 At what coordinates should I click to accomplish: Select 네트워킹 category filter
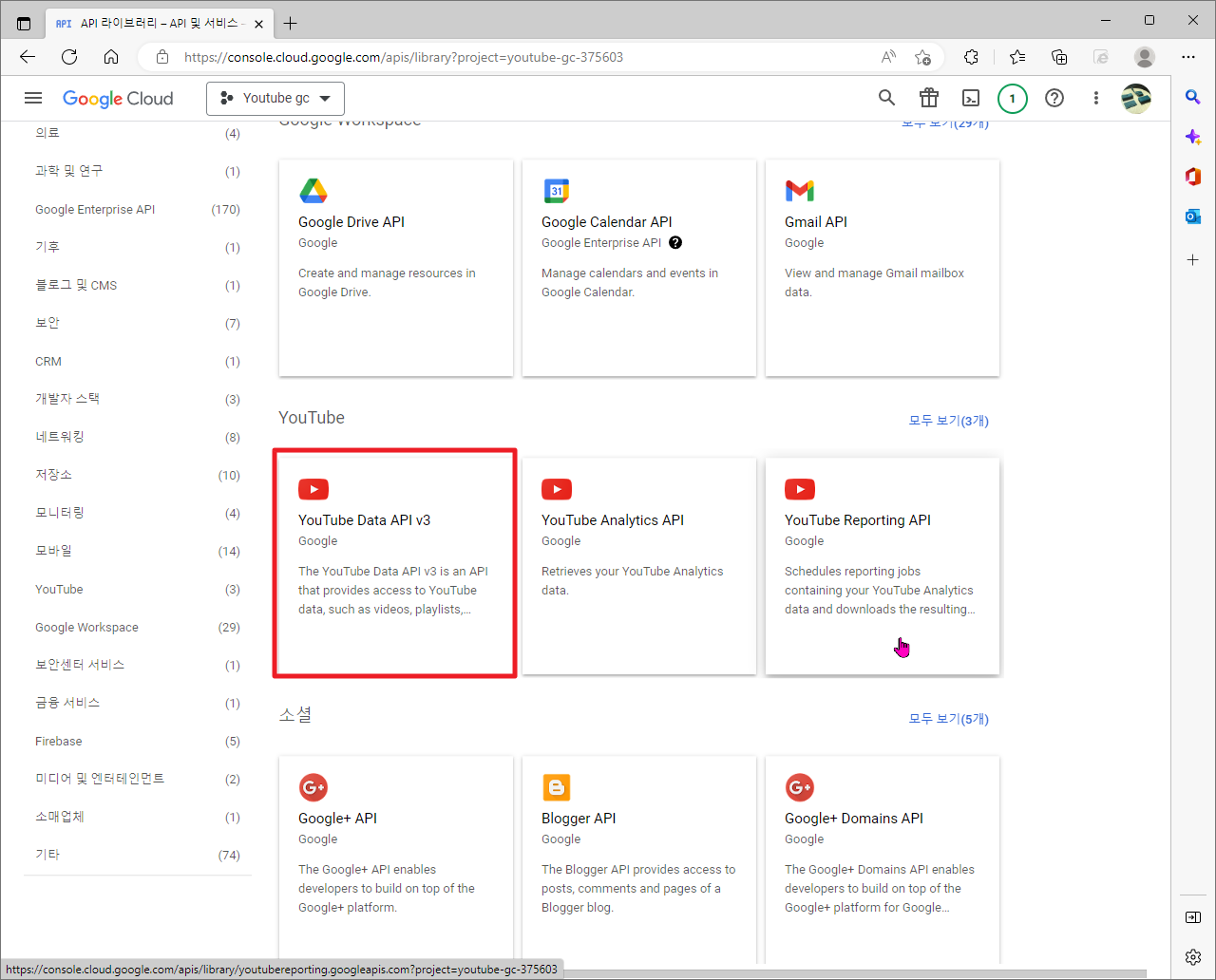(138, 438)
